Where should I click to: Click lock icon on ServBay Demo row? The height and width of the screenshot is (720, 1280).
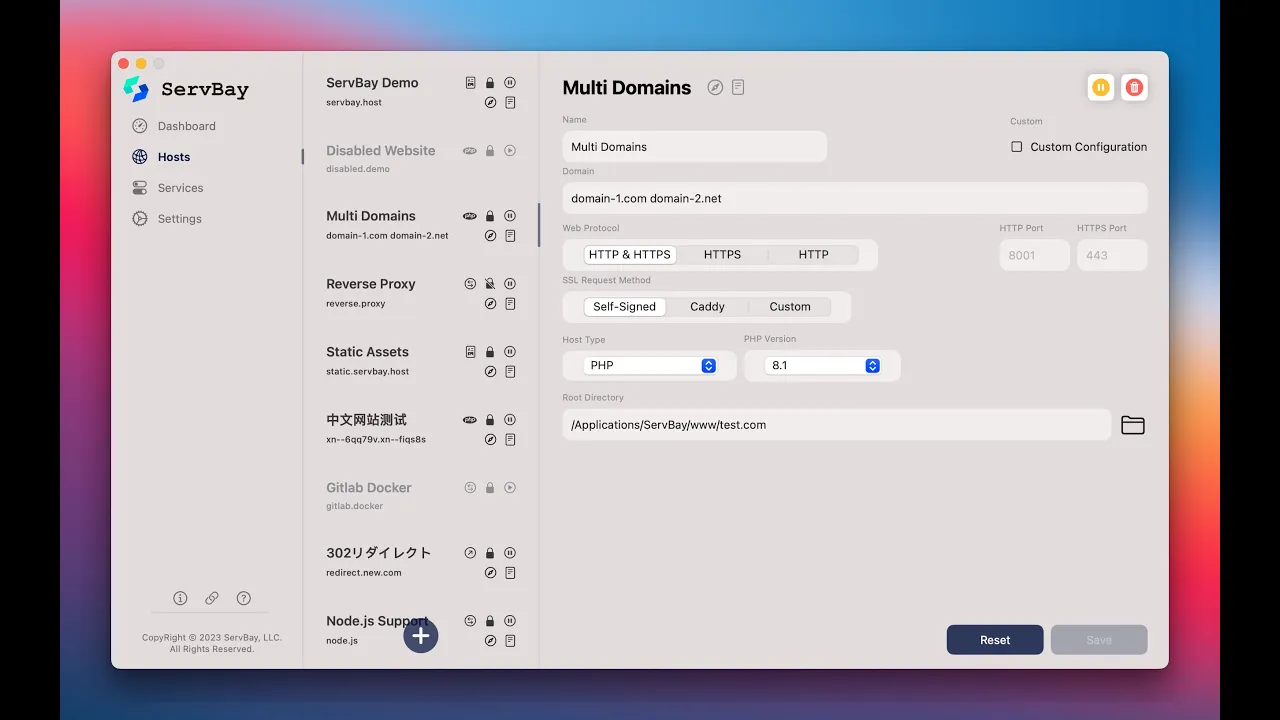pyautogui.click(x=490, y=83)
